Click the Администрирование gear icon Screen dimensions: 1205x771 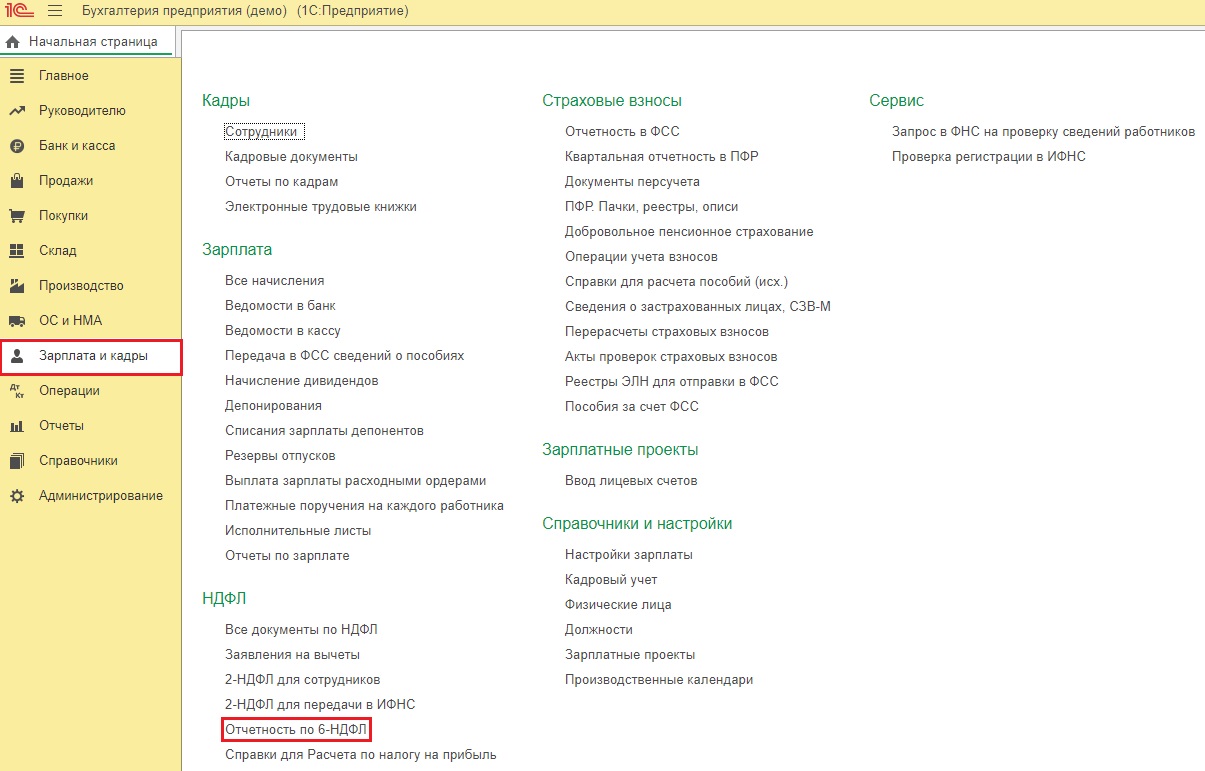pos(17,496)
